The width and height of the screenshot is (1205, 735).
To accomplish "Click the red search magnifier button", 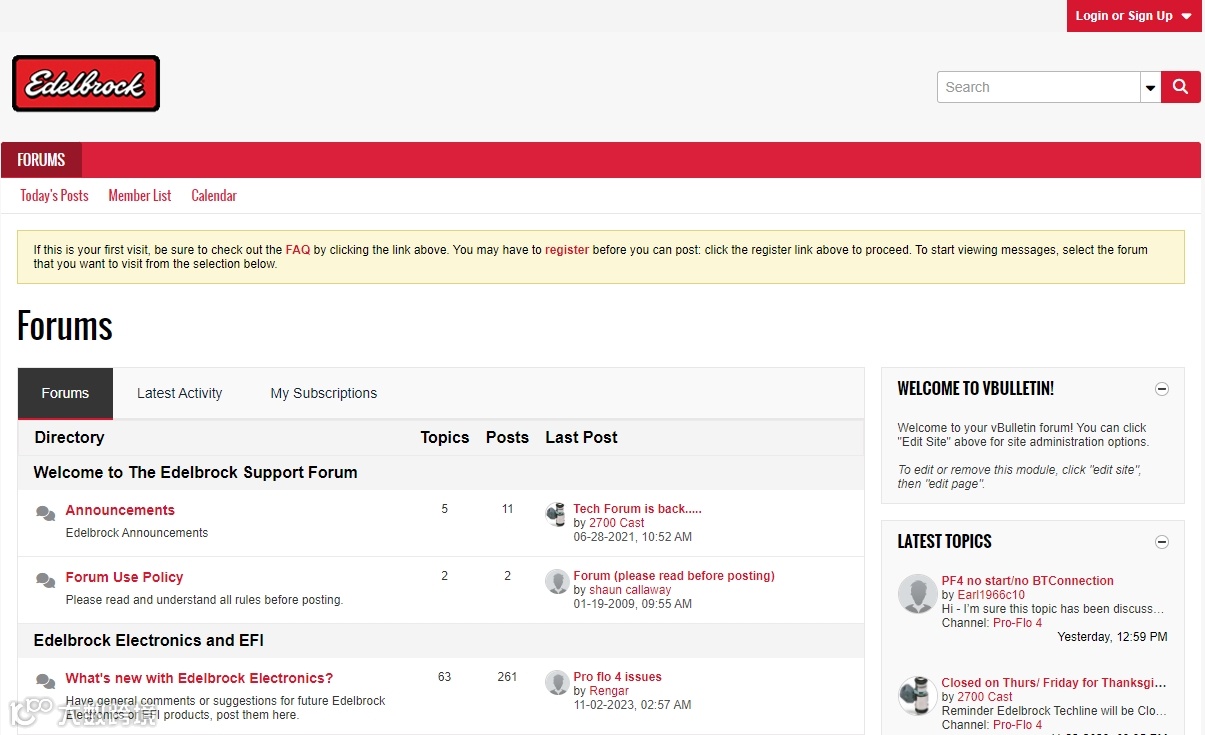I will [x=1181, y=87].
